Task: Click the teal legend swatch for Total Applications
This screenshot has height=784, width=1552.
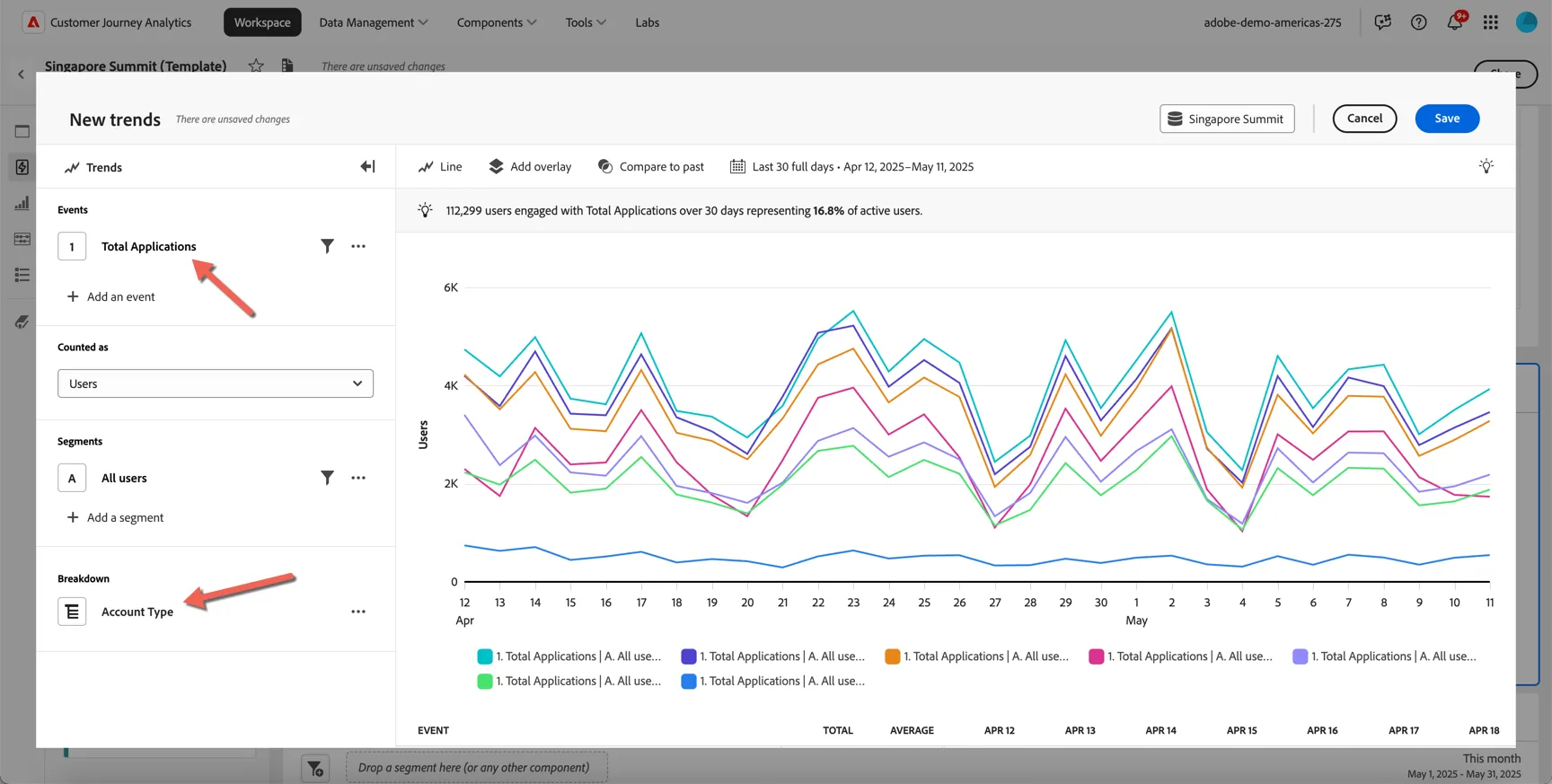Action: (x=485, y=656)
